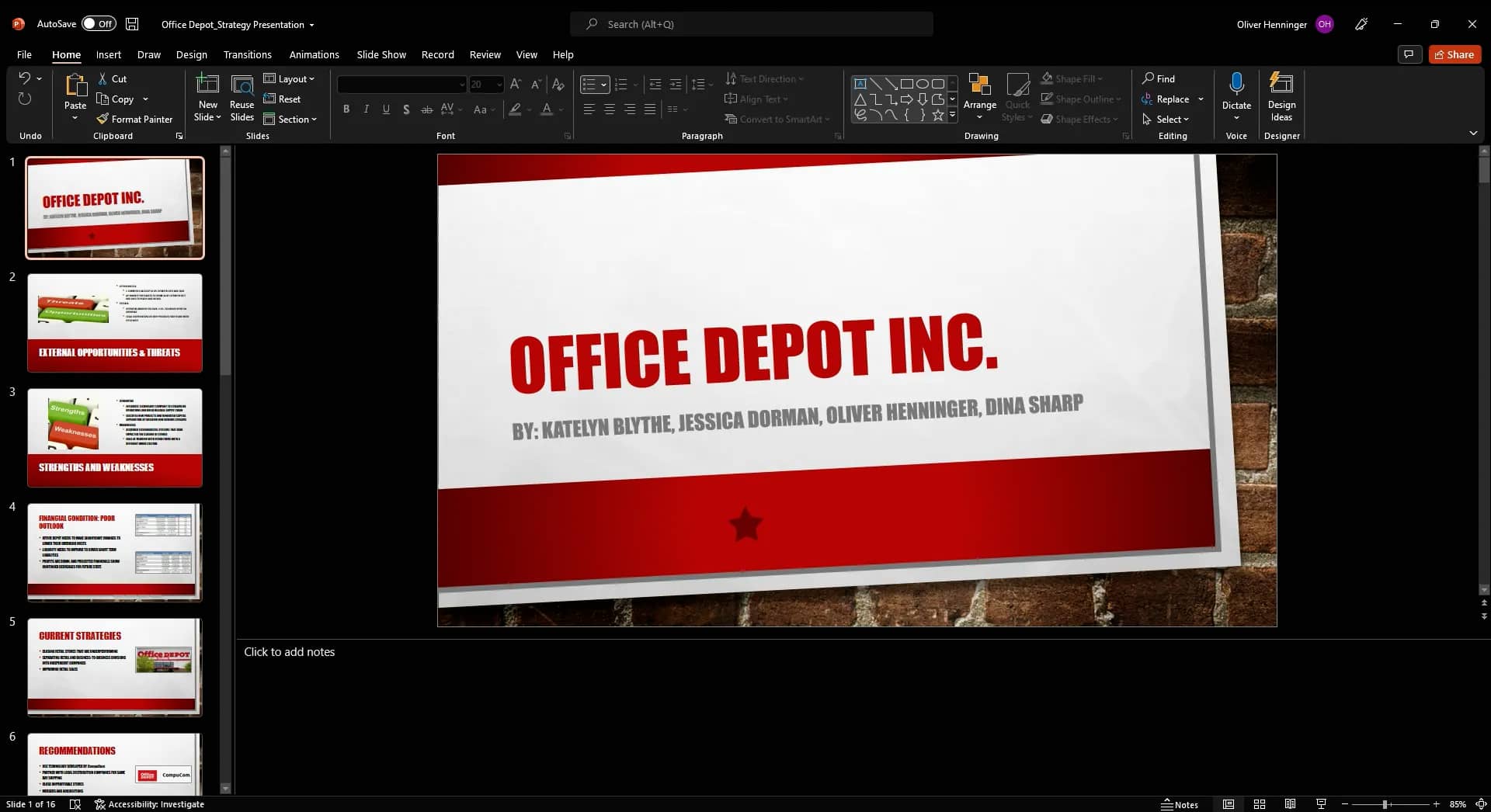Click the Increase Font Size button
The width and height of the screenshot is (1491, 812).
tap(515, 85)
